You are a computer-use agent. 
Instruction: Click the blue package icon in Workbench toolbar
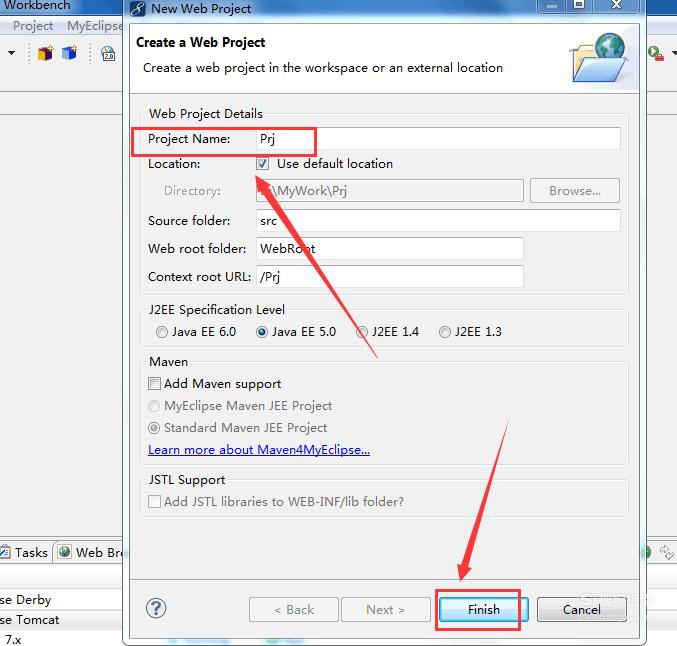pos(69,53)
